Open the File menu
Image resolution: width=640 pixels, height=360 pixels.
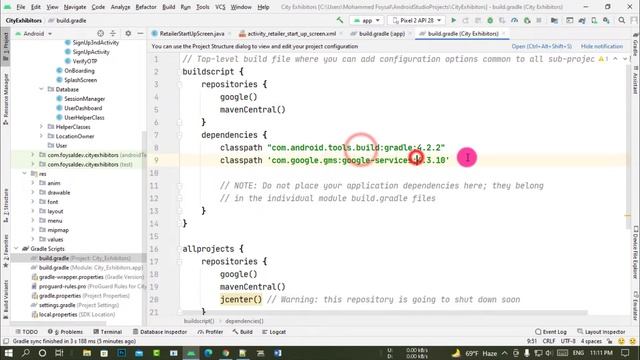[x=20, y=7]
